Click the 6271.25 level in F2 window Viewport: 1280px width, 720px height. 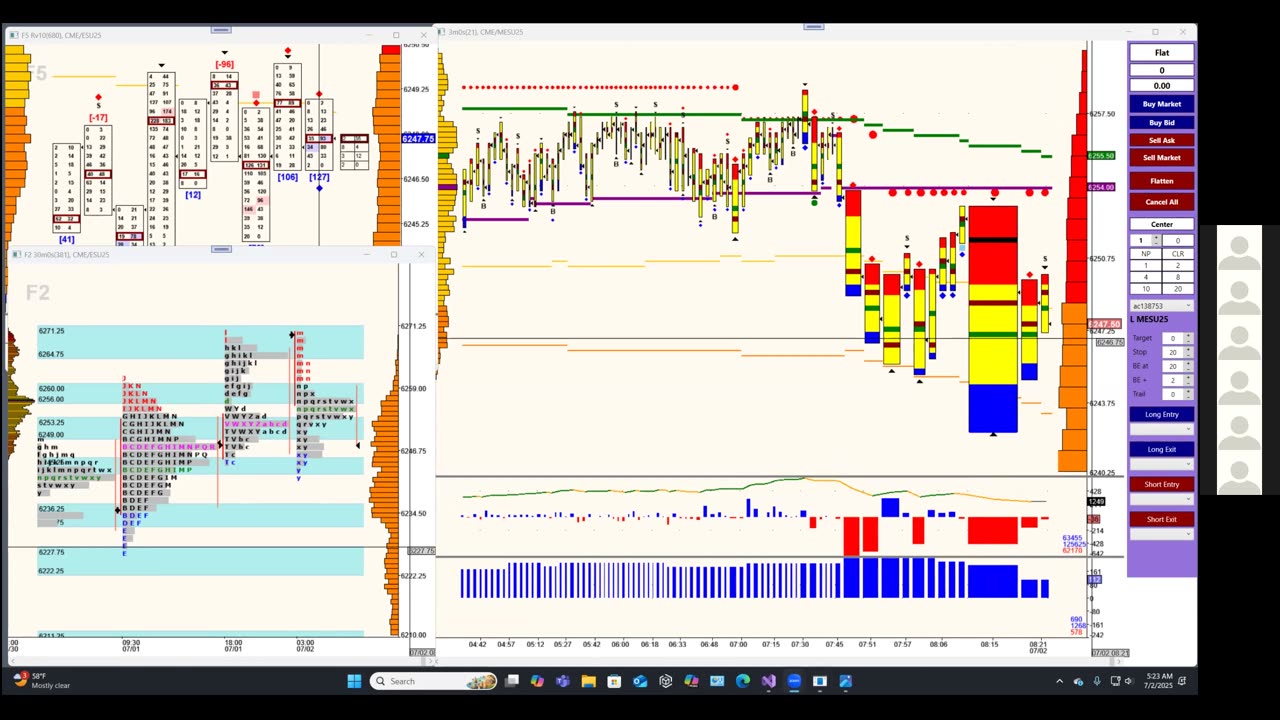pos(51,331)
